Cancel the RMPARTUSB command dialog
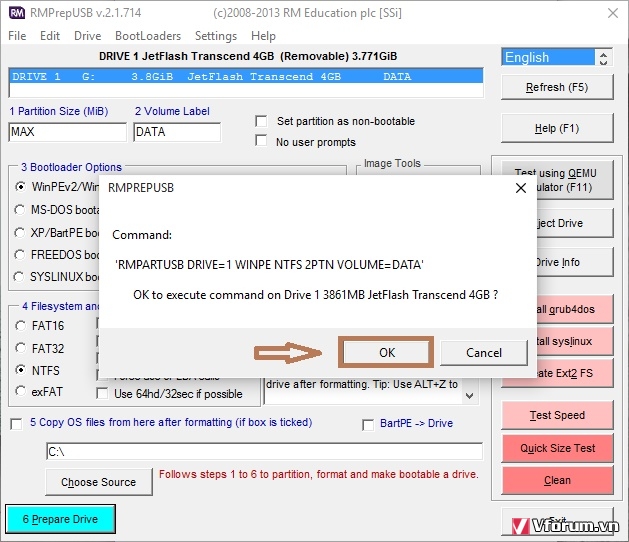 point(484,353)
